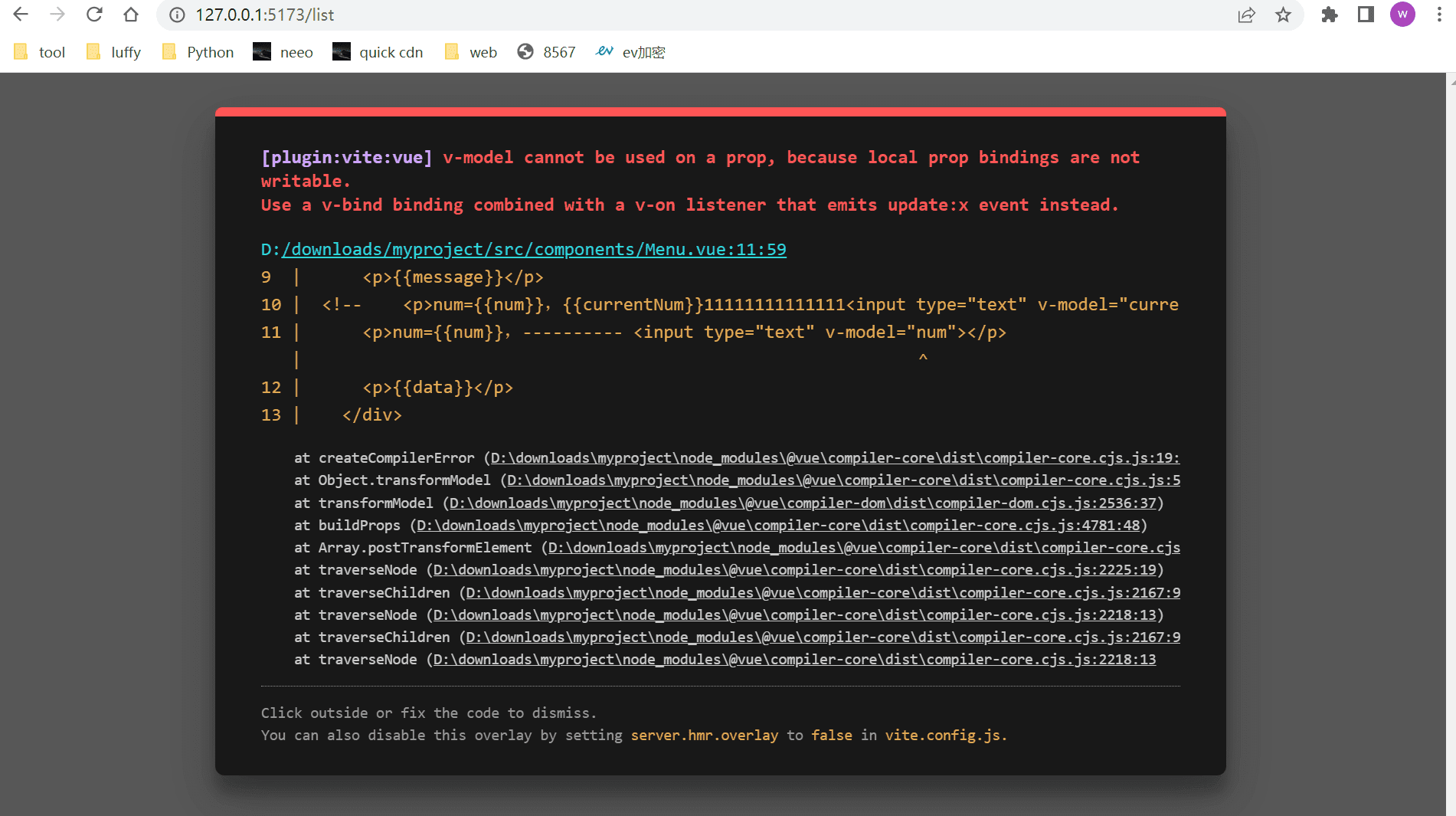Open the luffy bookmark folder
Image resolution: width=1456 pixels, height=816 pixels.
pyautogui.click(x=114, y=52)
